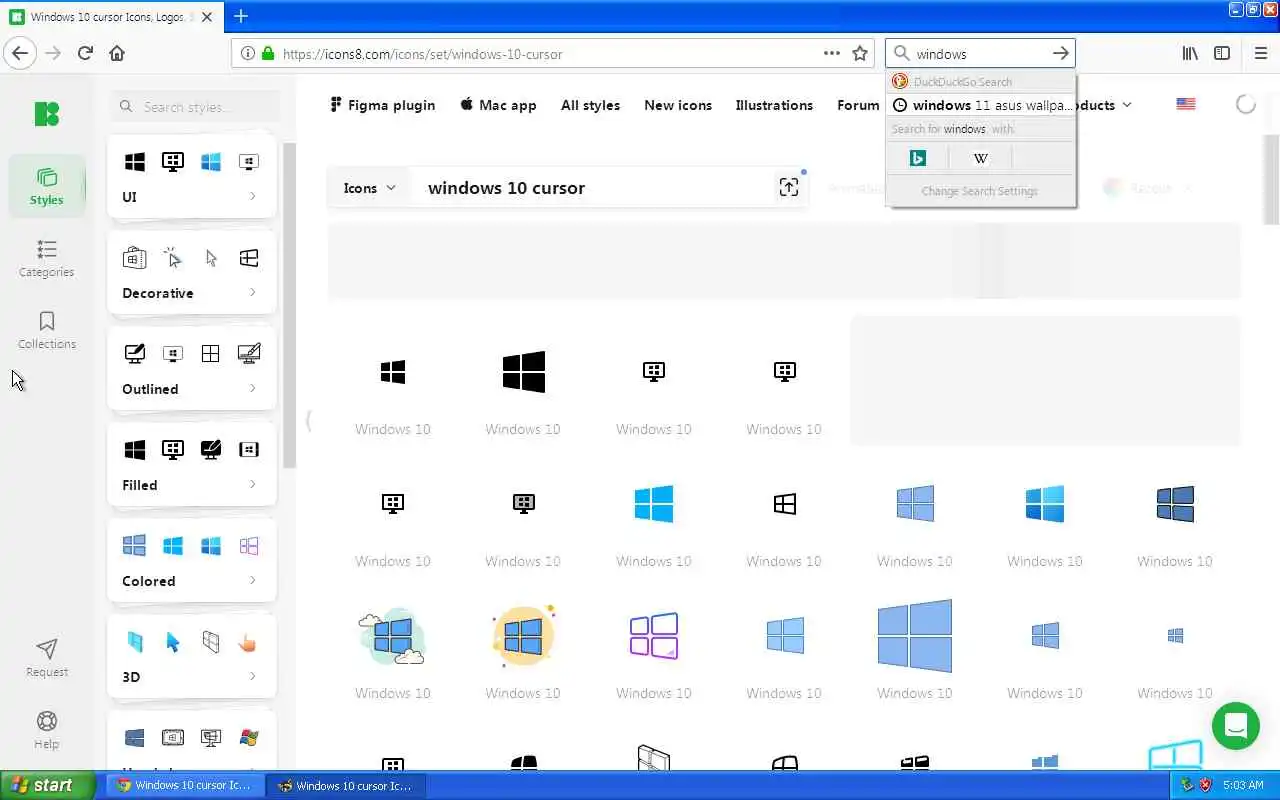
Task: Select the Windows 10 icon on yellow circle
Action: (523, 636)
